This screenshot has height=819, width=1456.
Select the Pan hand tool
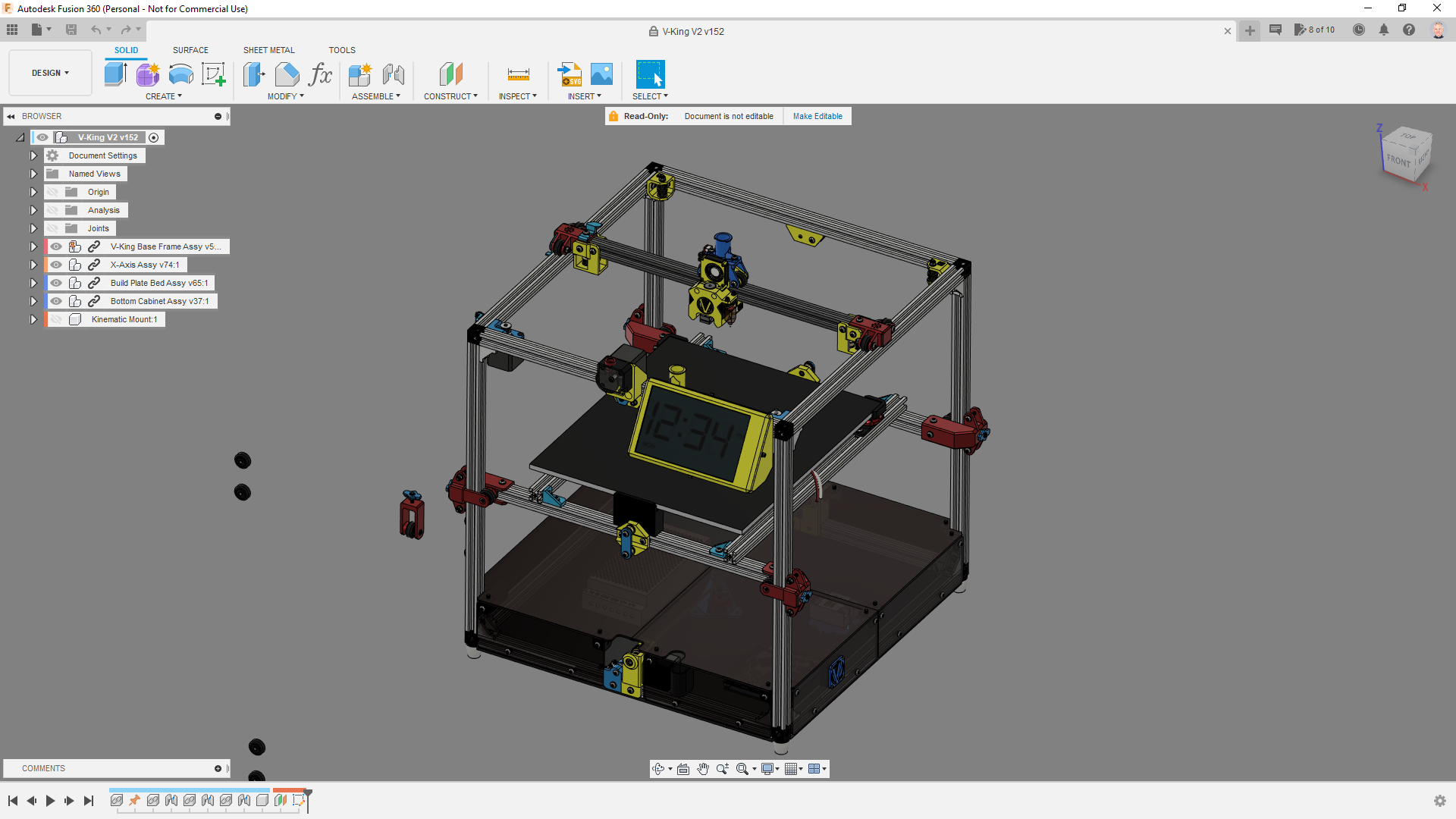[703, 769]
